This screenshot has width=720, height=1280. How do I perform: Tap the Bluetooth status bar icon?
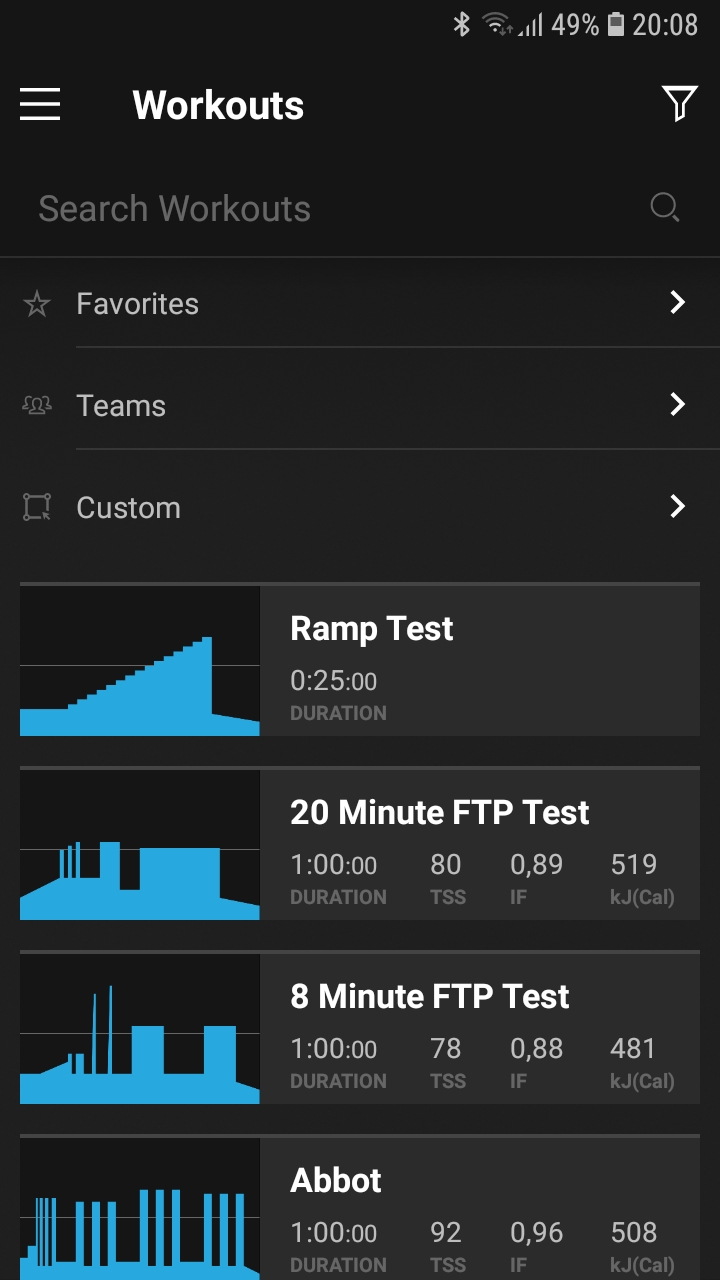[461, 24]
